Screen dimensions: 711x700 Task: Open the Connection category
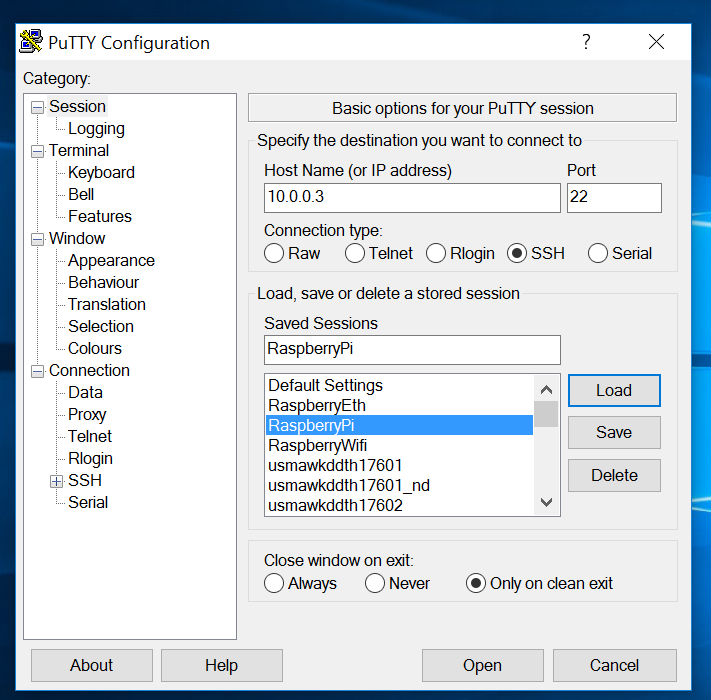(89, 370)
